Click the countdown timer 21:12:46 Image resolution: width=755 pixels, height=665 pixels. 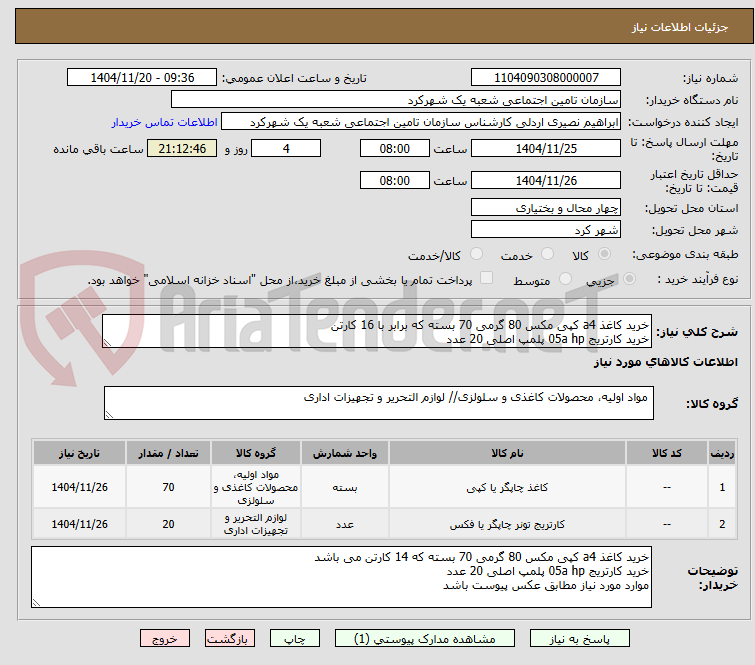coord(182,148)
